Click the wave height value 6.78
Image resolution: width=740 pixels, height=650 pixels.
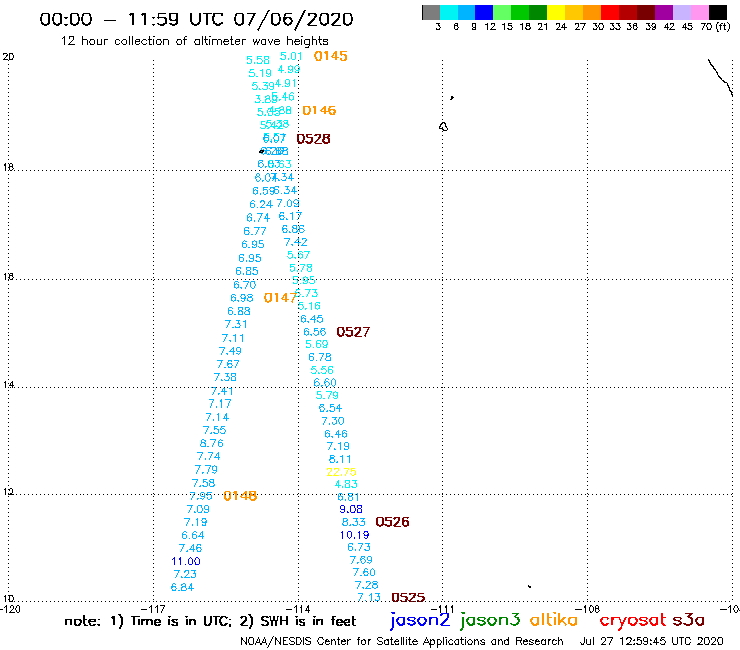320,357
